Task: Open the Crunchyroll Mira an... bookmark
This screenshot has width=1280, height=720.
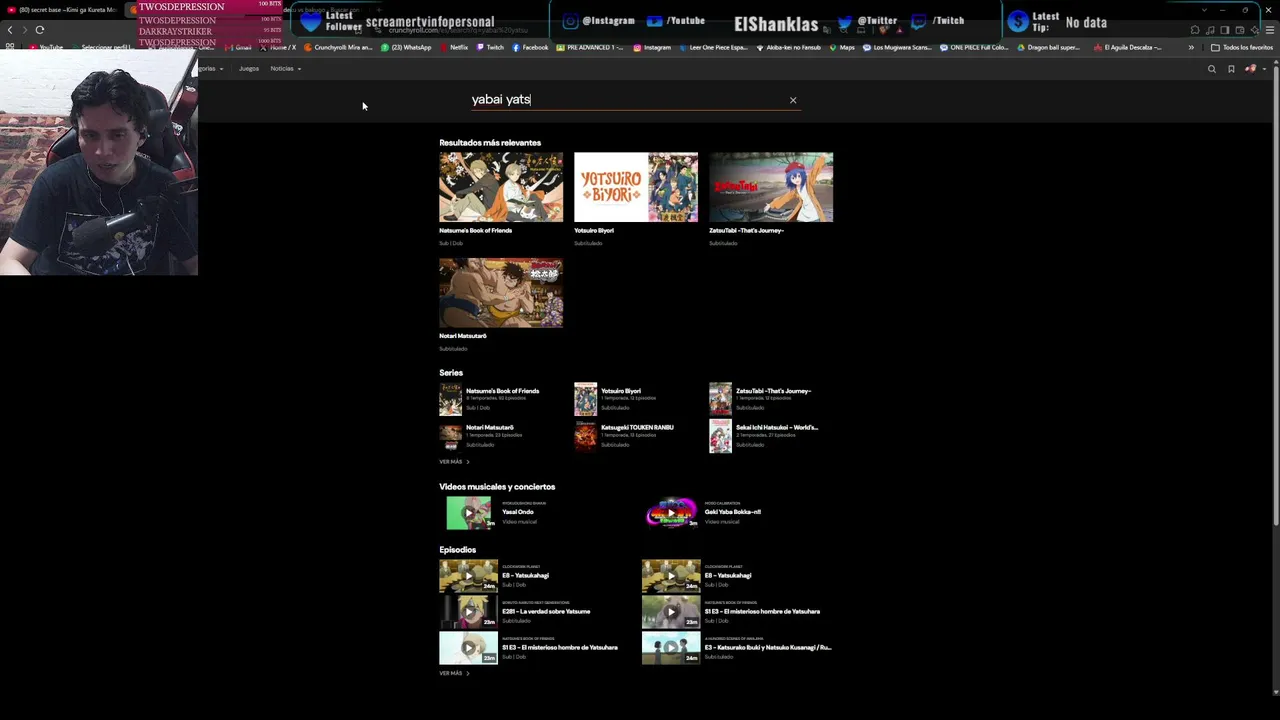Action: [338, 47]
